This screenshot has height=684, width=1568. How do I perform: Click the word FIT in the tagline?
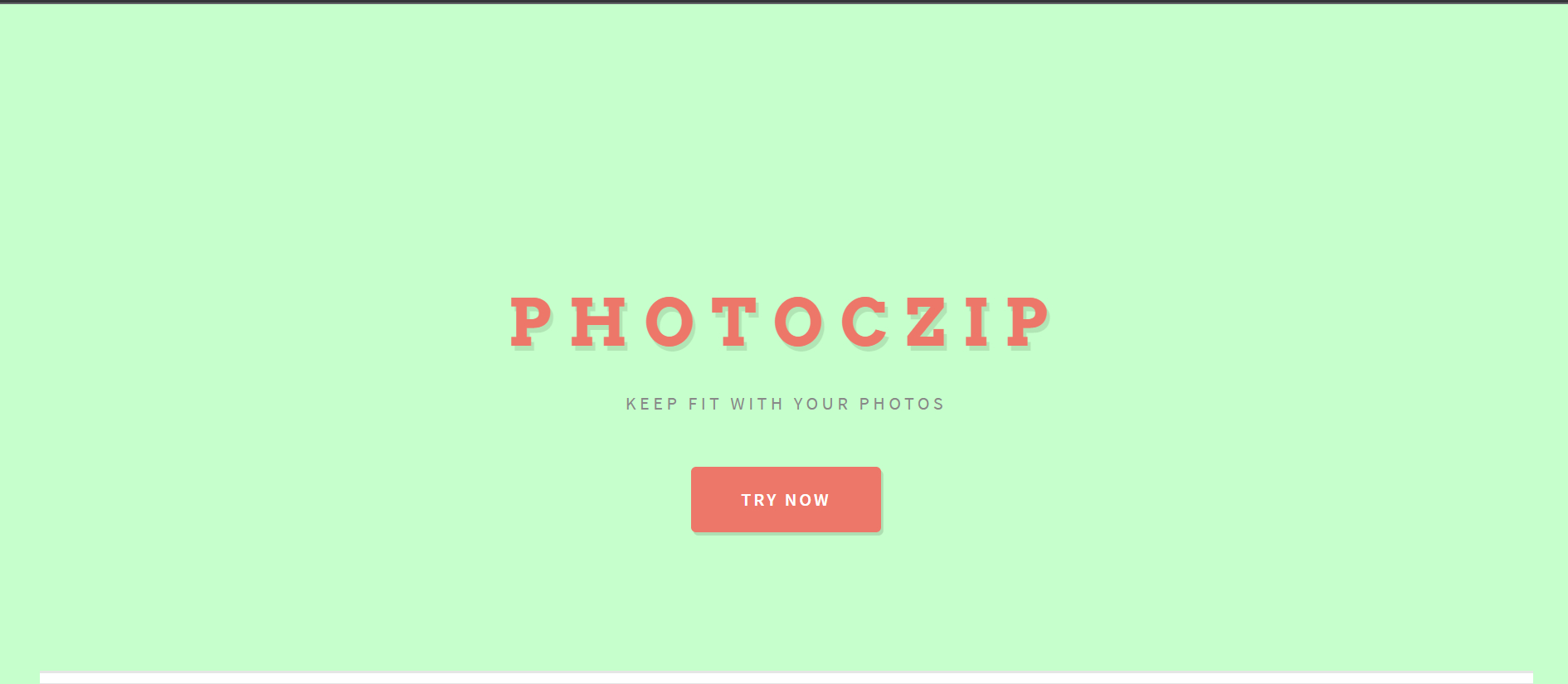[x=704, y=404]
